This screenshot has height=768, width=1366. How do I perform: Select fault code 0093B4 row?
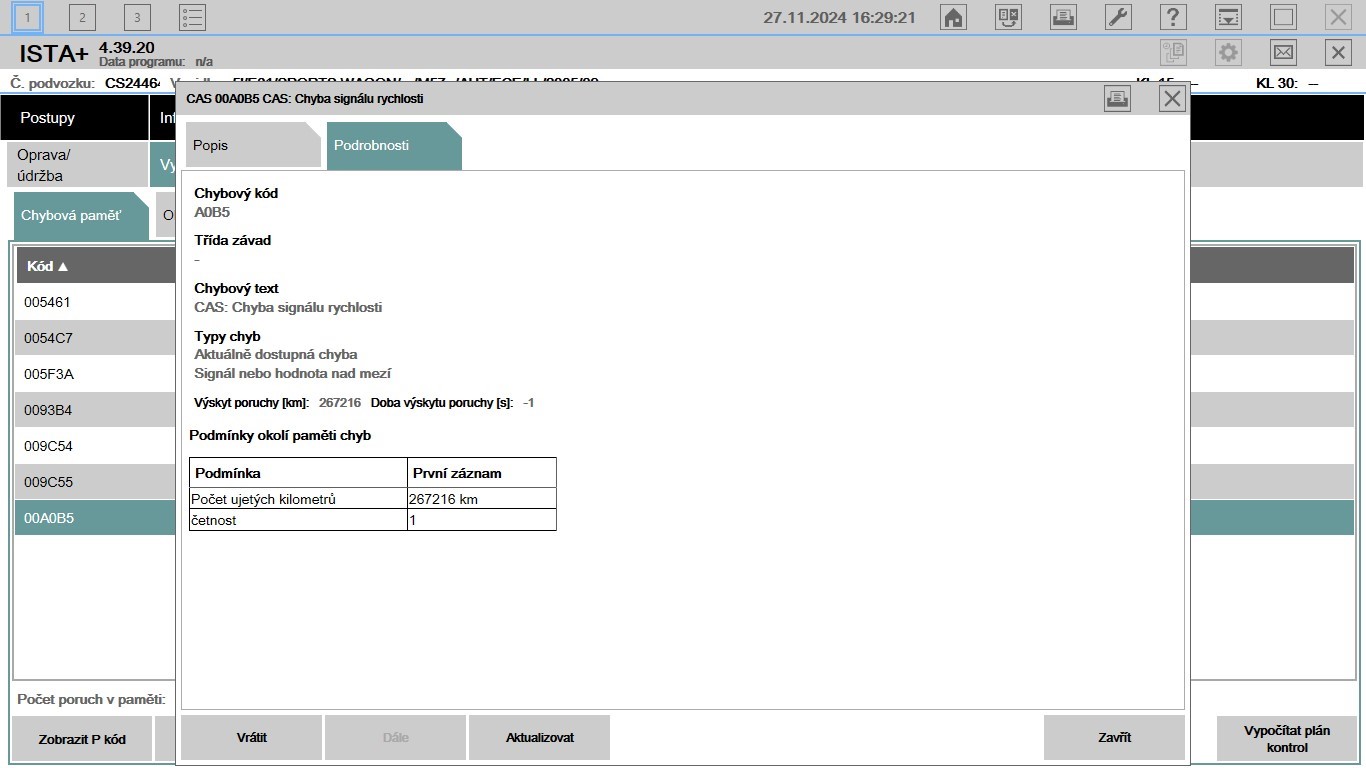(96, 410)
